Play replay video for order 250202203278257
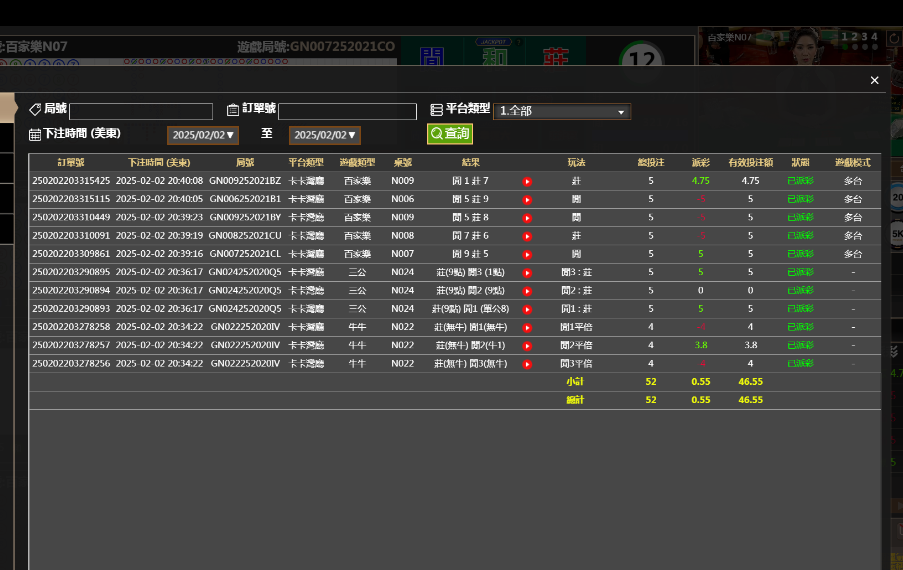Image resolution: width=903 pixels, height=570 pixels. click(x=527, y=345)
